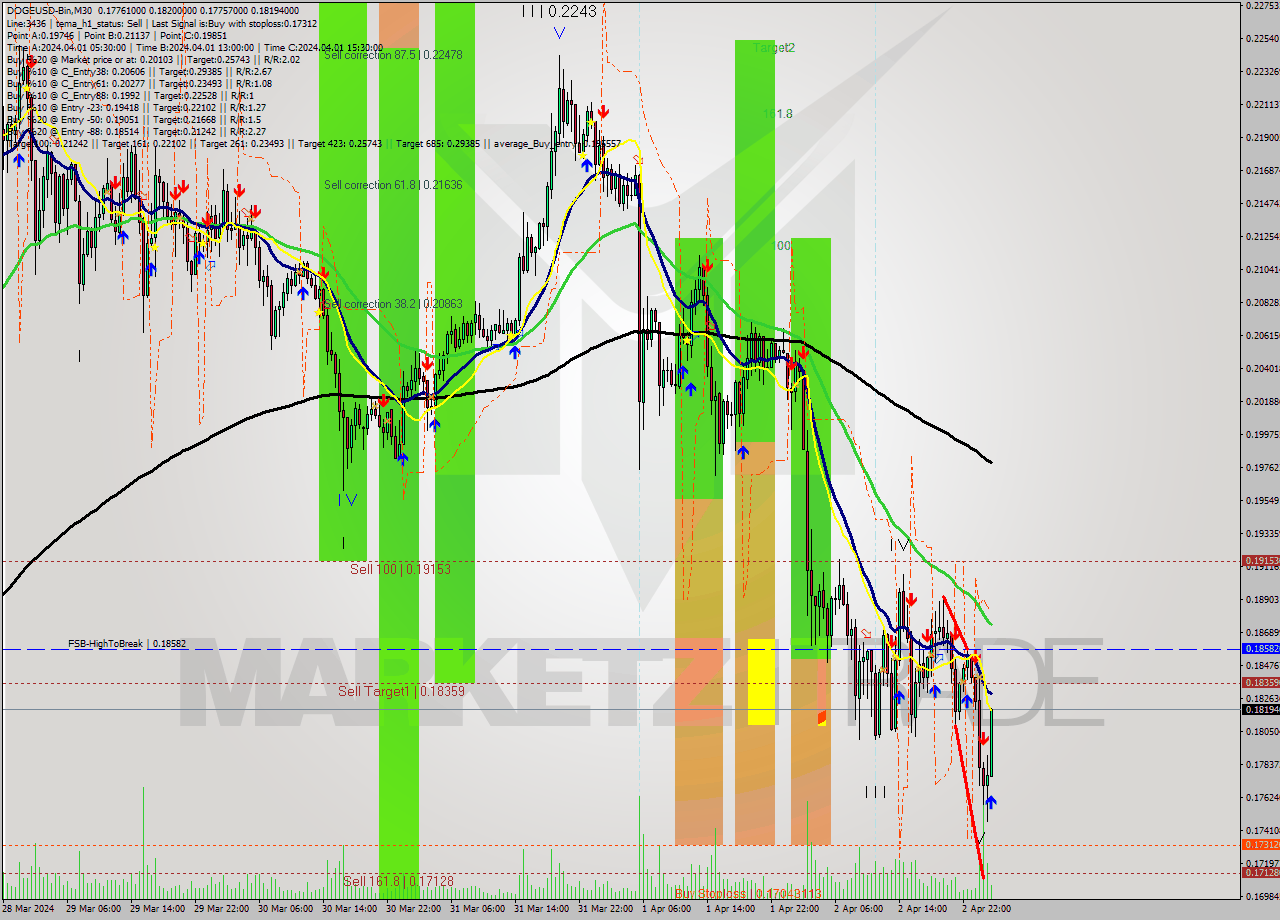
Task: Click the black current price tag 0.18194
Action: 1260,709
